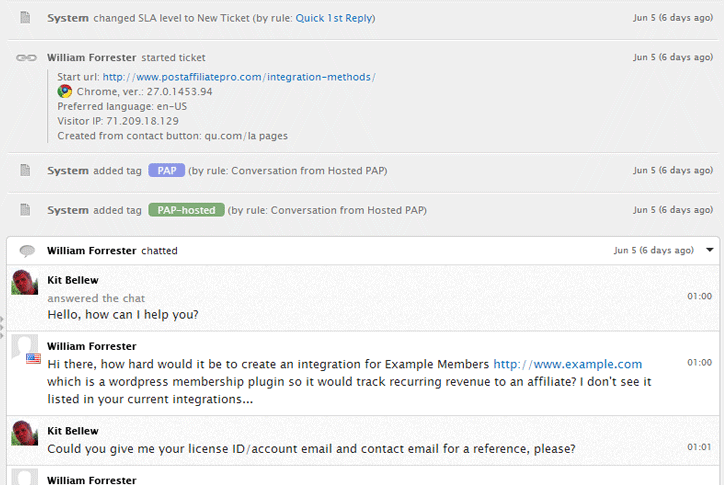Click the Jun 5 timestamp on chatted row
This screenshot has height=485, width=724.
[x=654, y=251]
